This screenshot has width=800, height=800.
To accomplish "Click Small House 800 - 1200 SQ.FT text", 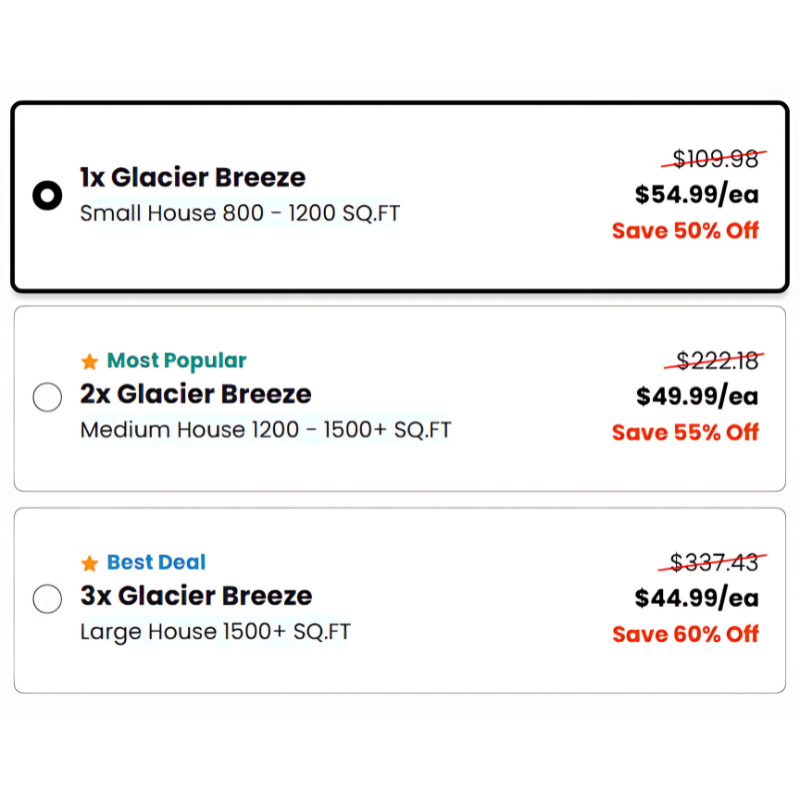I will [x=240, y=213].
